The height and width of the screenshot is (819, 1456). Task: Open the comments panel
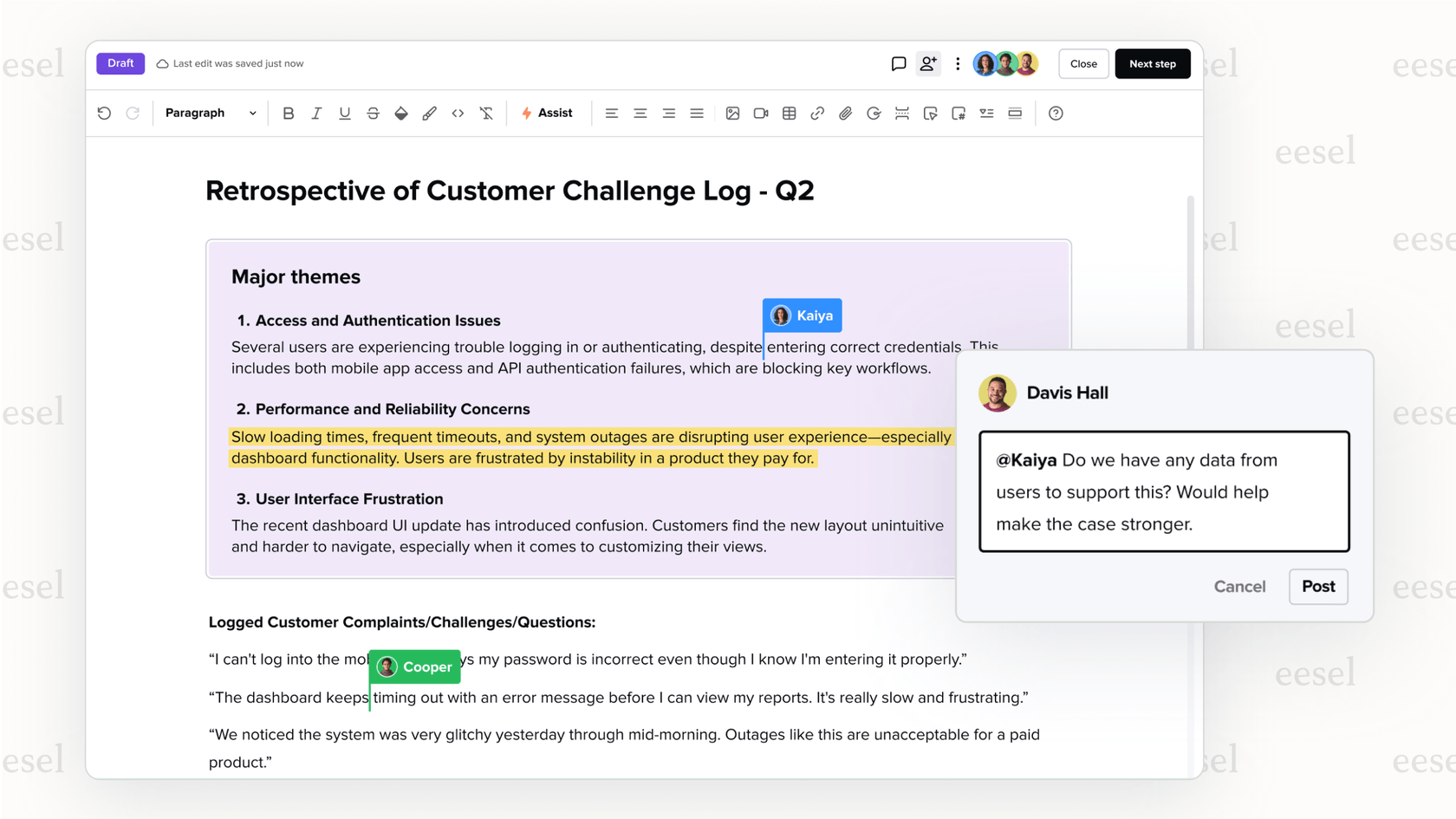(x=899, y=63)
